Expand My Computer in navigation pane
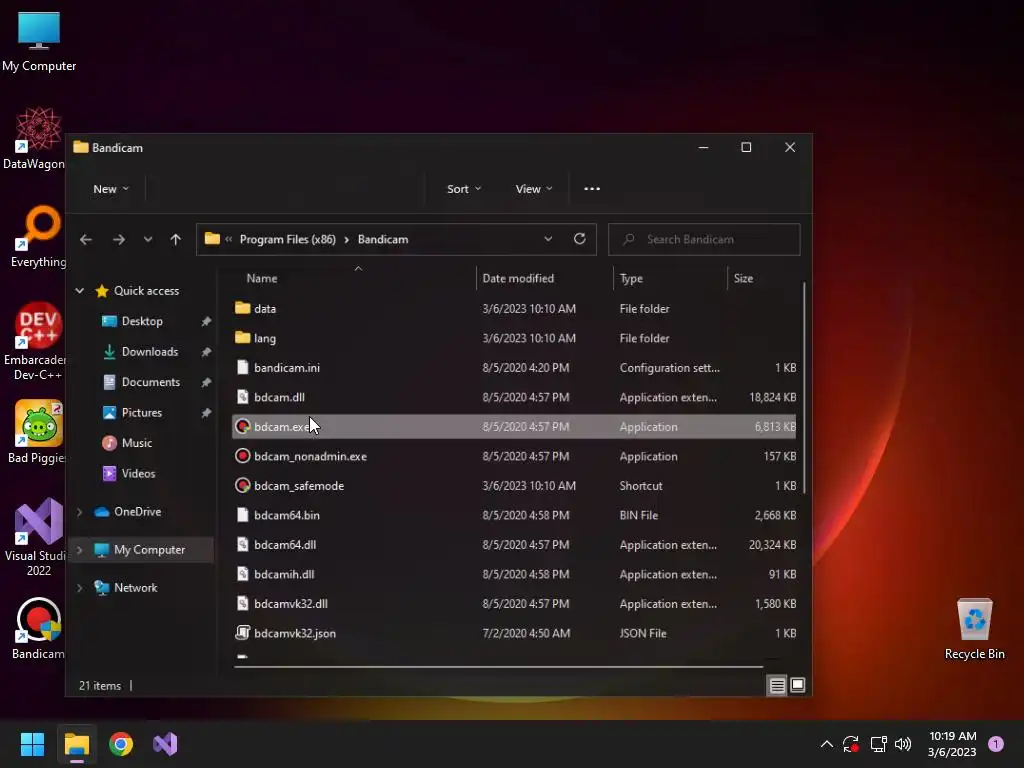 tap(80, 550)
